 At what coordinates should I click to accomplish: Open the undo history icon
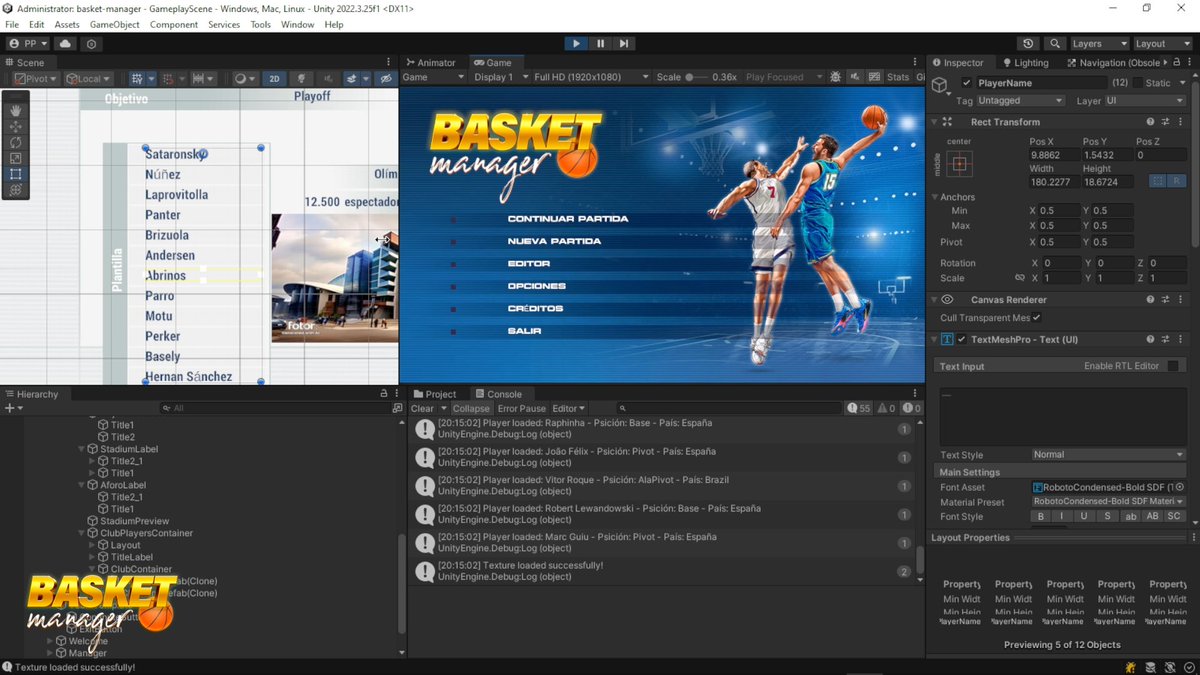point(1028,44)
